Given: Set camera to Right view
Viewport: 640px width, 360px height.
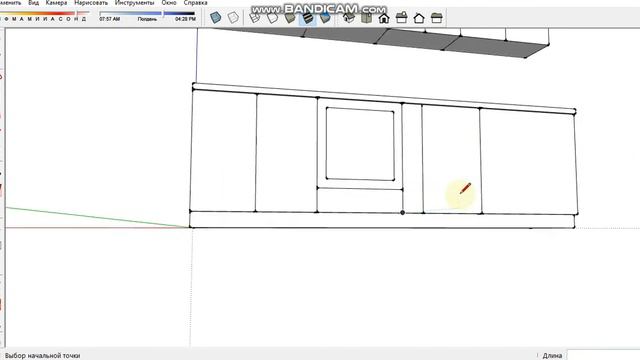Looking at the screenshot, I should point(401,18).
